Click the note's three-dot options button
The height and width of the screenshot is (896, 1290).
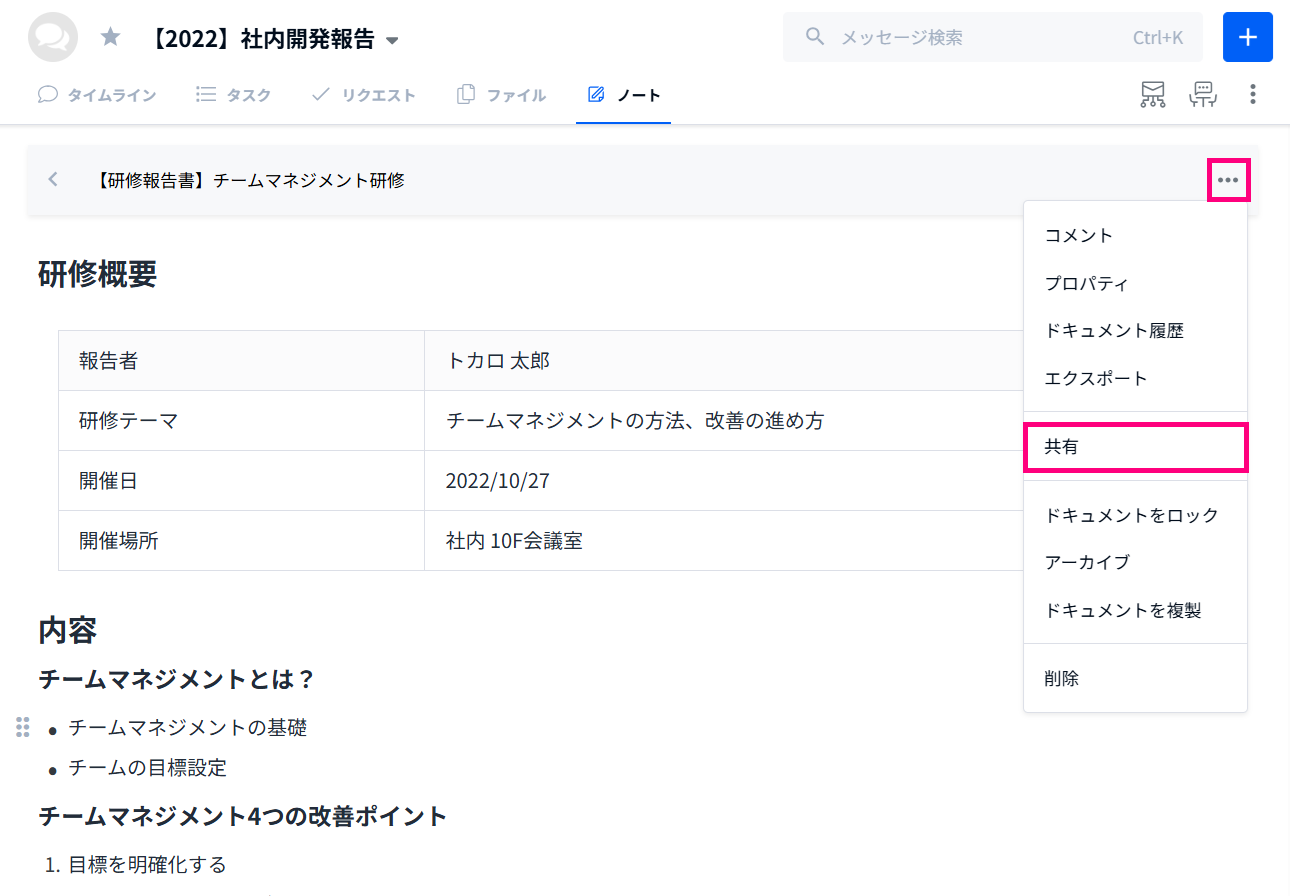pyautogui.click(x=1228, y=180)
